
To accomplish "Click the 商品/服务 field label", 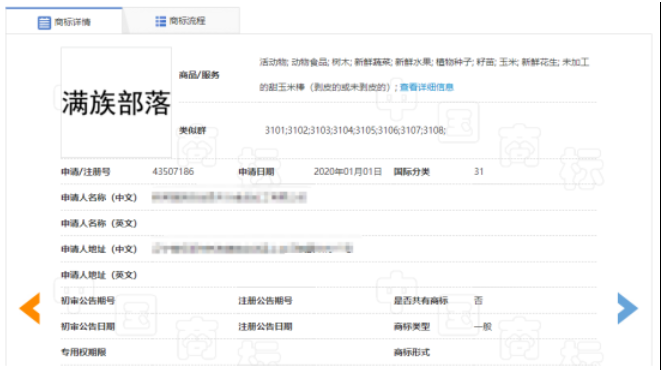I will [x=199, y=75].
